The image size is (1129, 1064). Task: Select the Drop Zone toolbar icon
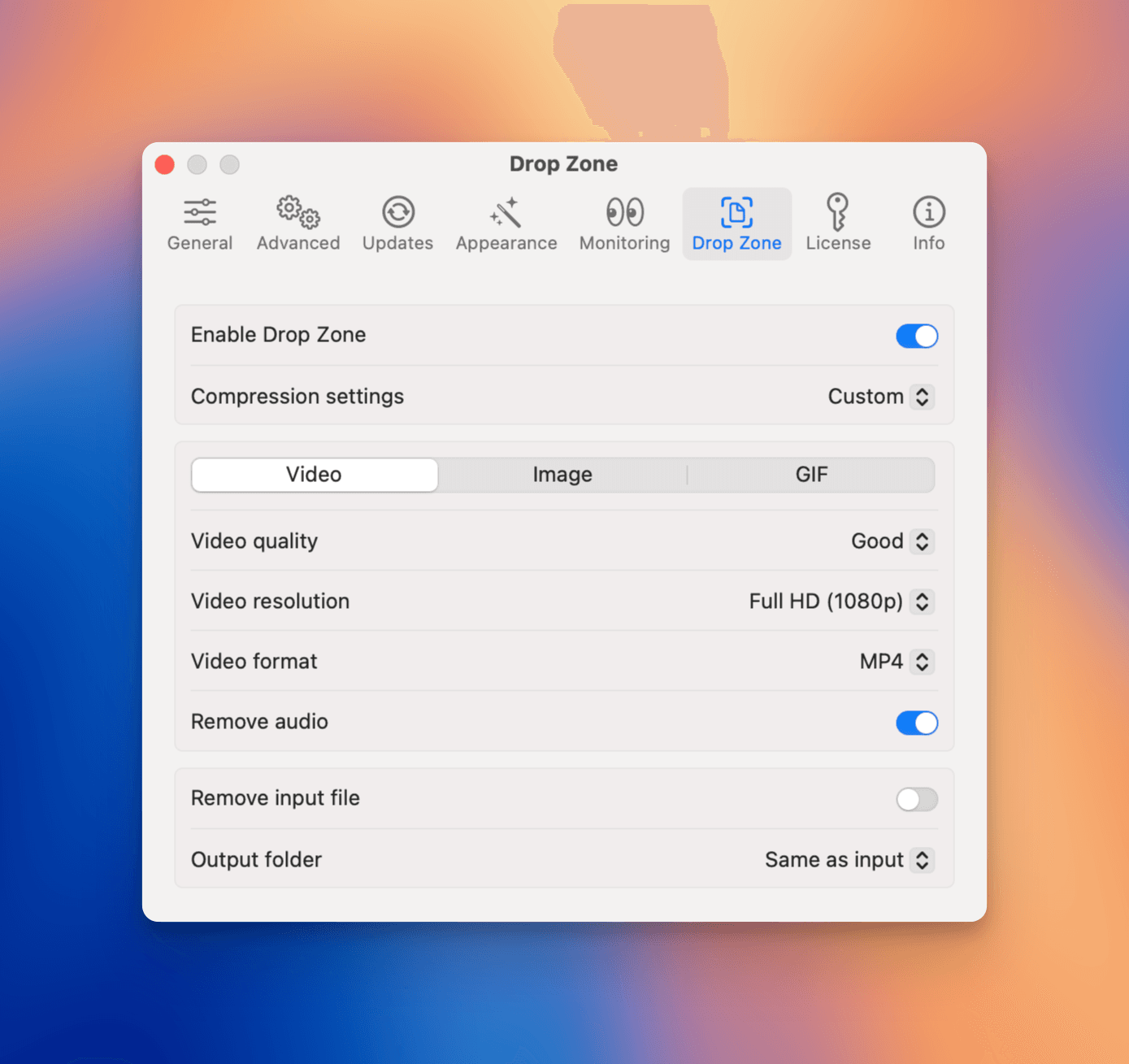point(736,224)
